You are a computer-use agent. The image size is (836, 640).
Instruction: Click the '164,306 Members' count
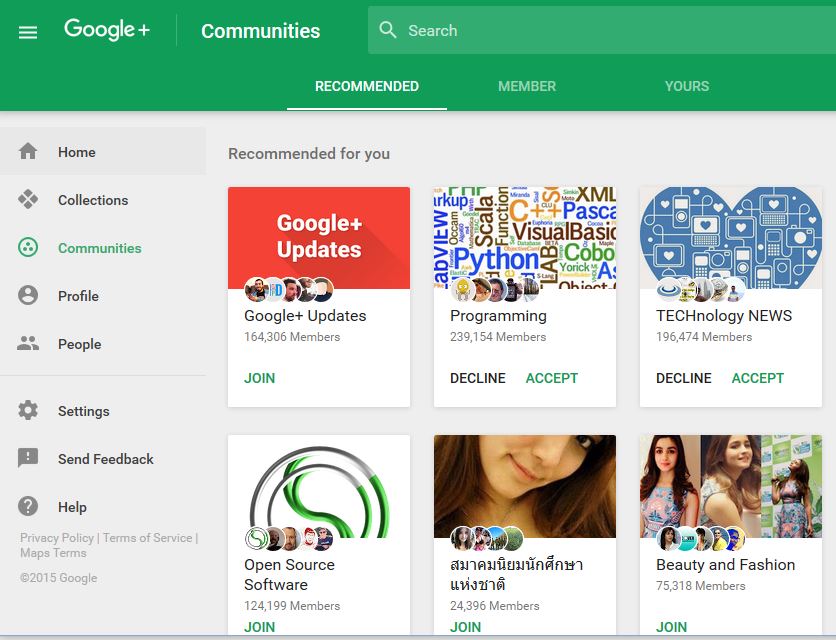pos(292,337)
